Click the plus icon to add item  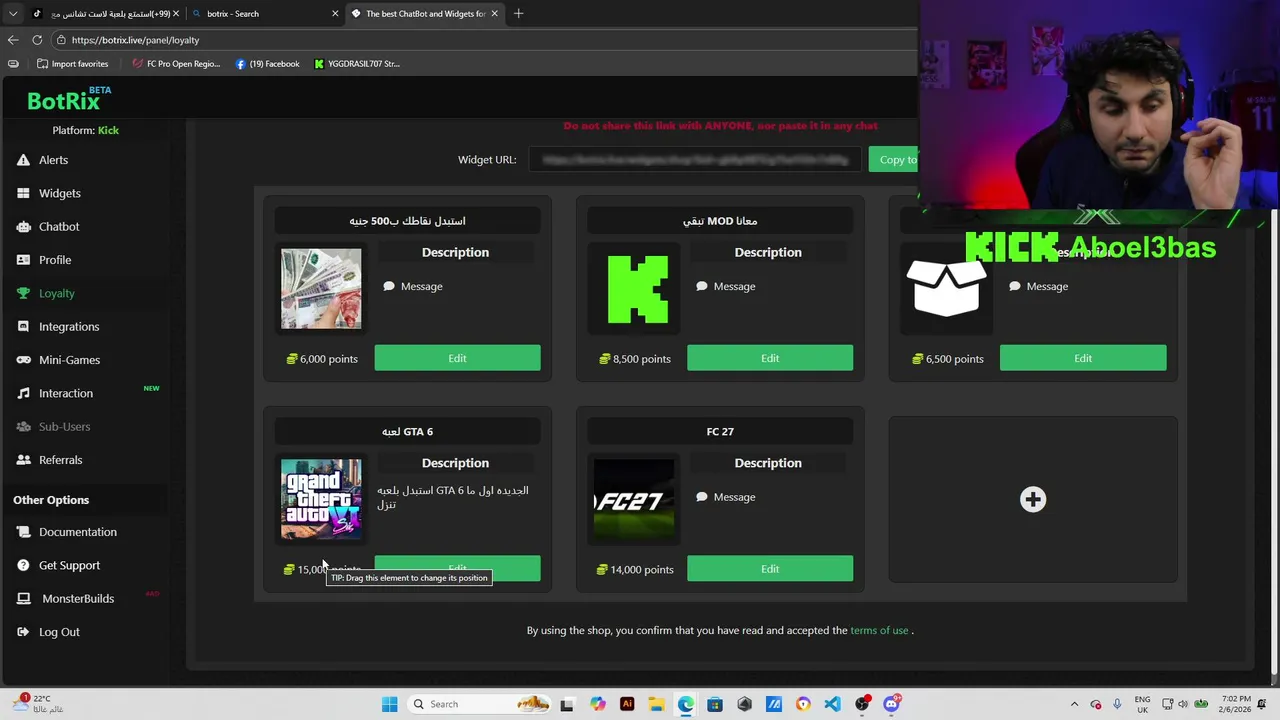point(1033,499)
